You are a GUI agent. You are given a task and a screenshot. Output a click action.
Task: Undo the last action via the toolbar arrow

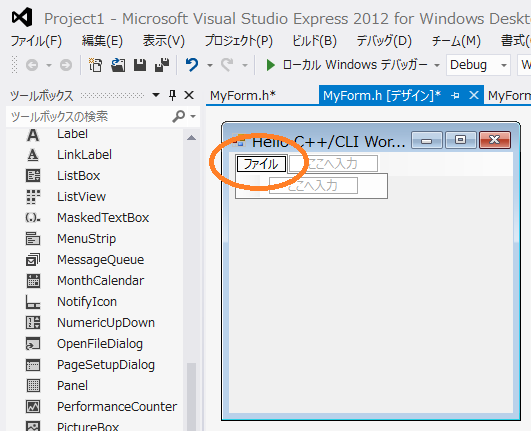click(x=192, y=65)
